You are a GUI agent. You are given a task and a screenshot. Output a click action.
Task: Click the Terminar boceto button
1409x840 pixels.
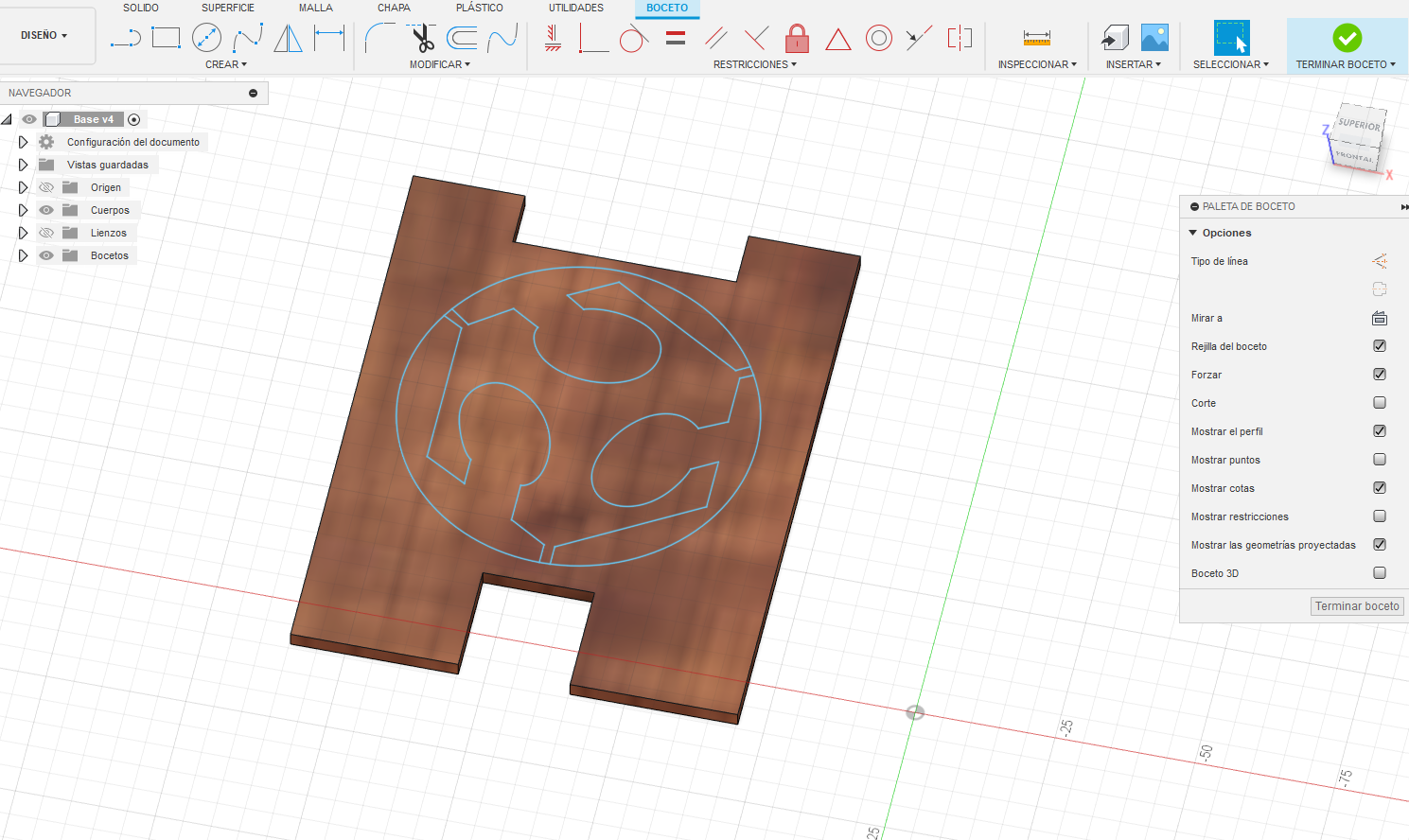(x=1357, y=606)
